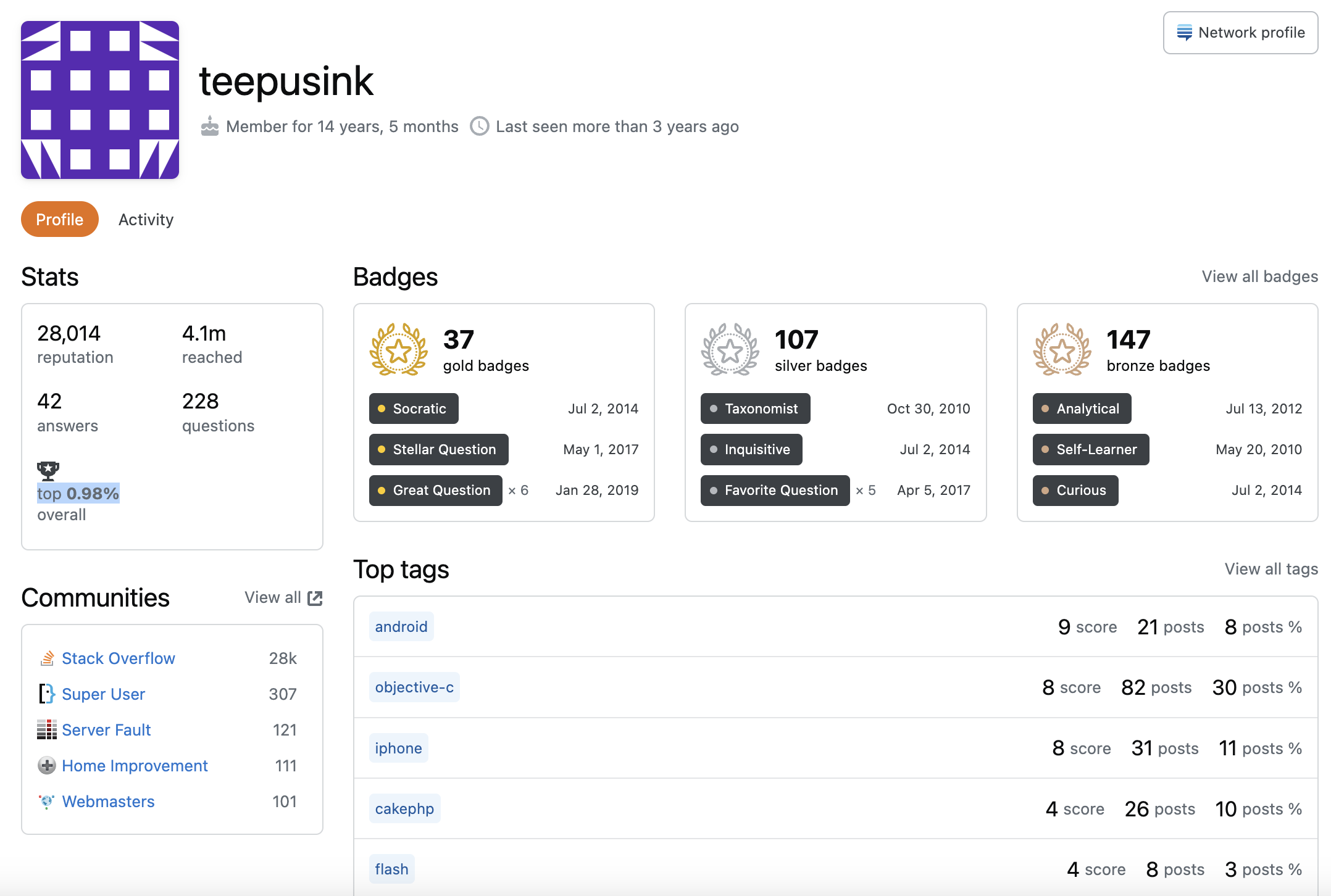Click the Stack Overflow community icon

pos(47,658)
